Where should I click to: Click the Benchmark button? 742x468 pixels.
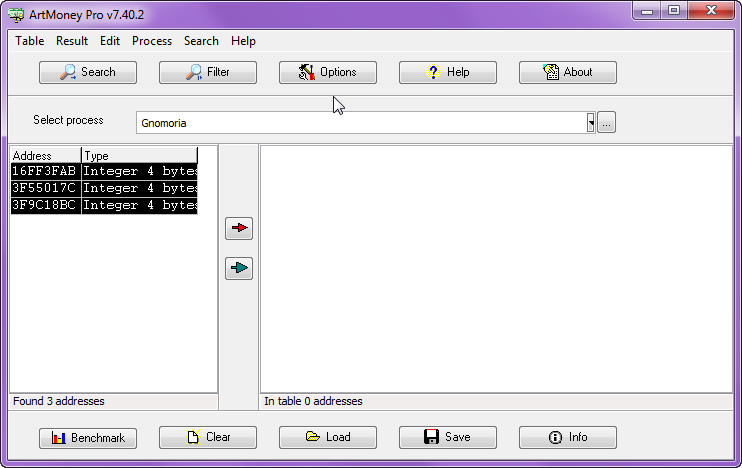(88, 438)
